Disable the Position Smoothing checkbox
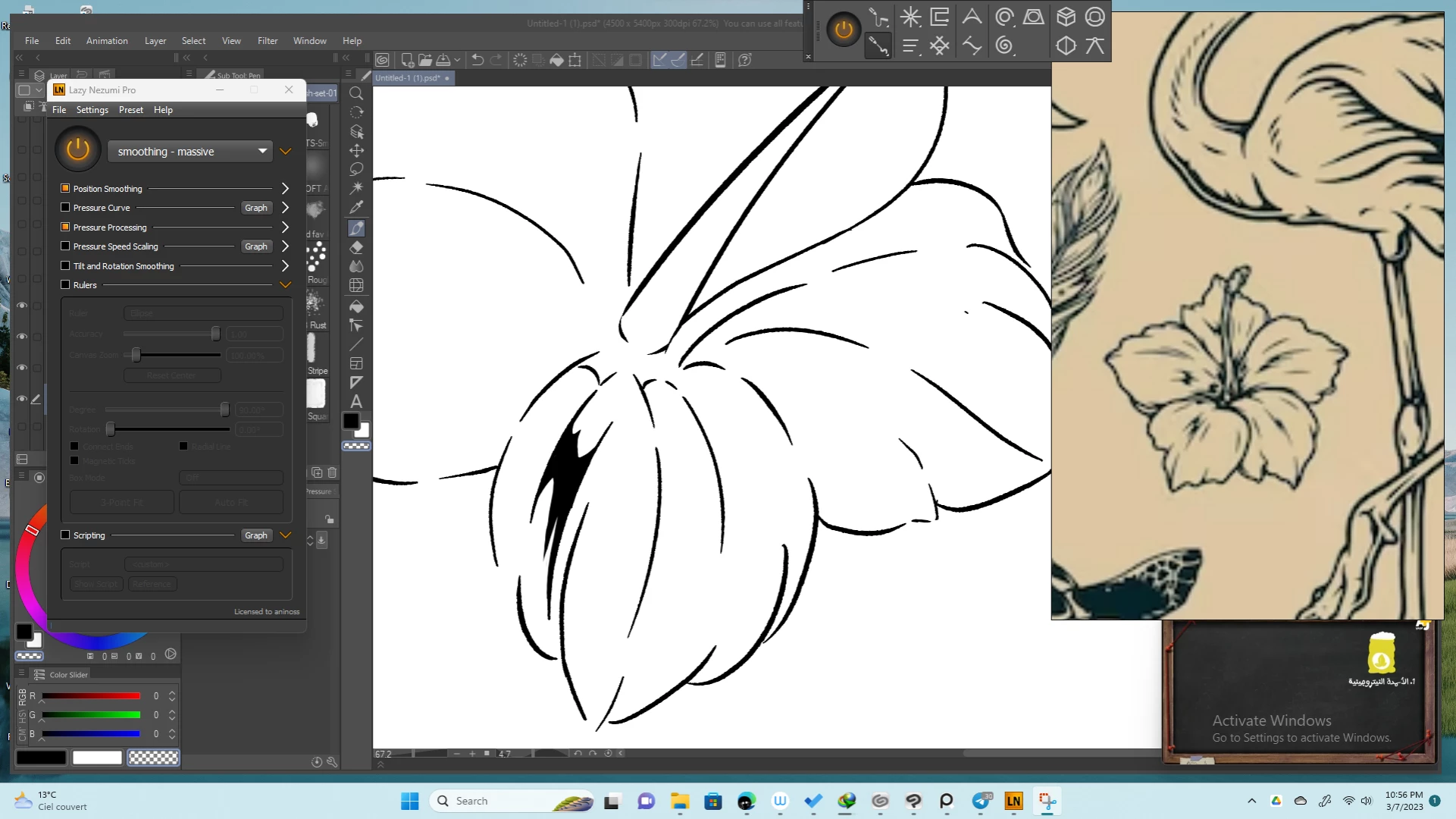This screenshot has width=1456, height=819. [x=65, y=188]
